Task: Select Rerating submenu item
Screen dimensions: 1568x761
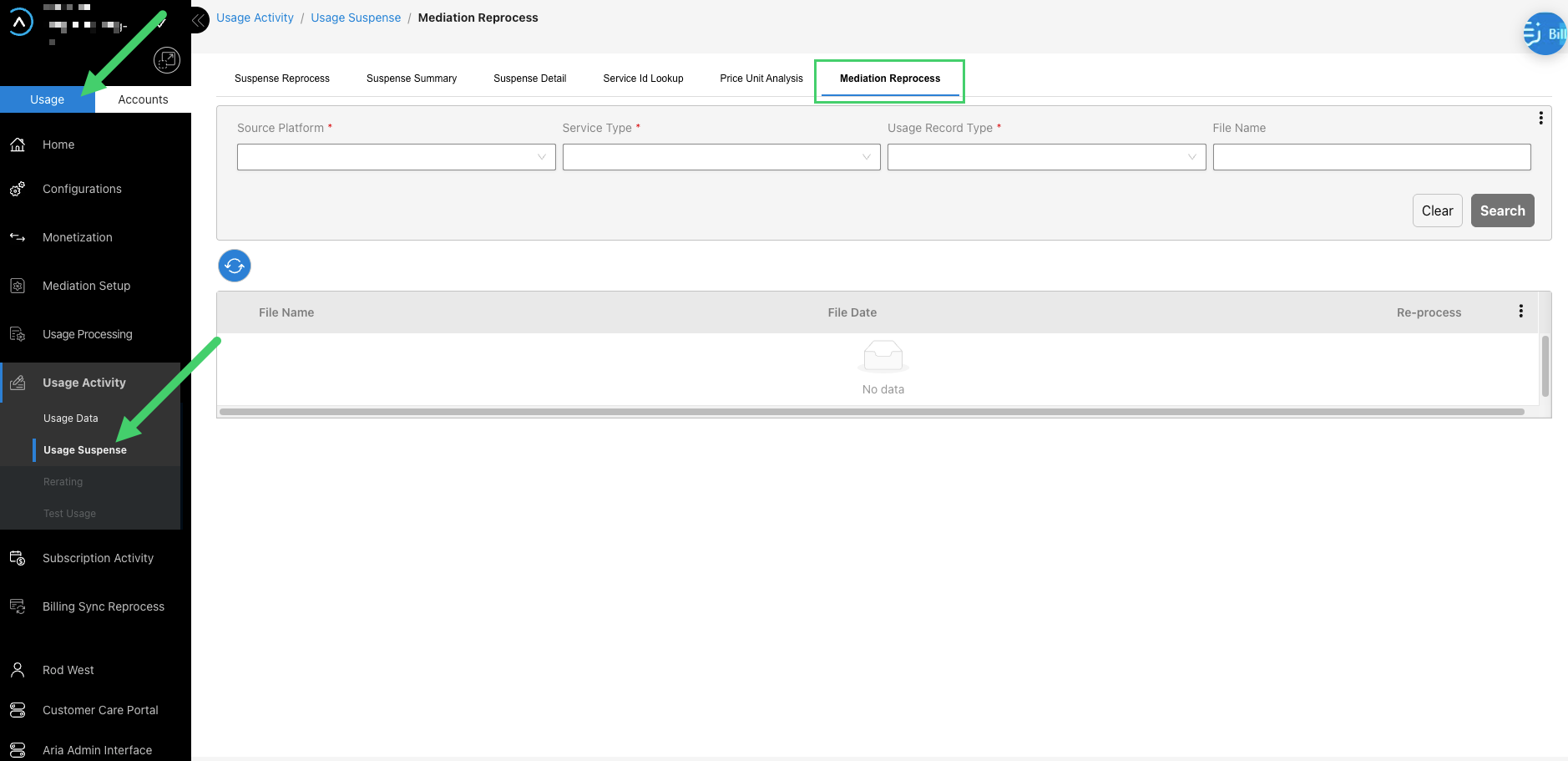Action: pyautogui.click(x=63, y=482)
